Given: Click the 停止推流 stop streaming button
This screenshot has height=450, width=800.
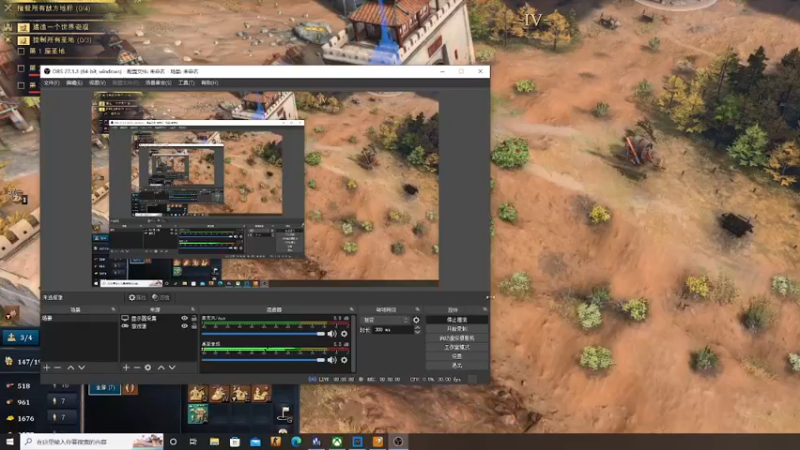Looking at the screenshot, I should click(x=457, y=320).
